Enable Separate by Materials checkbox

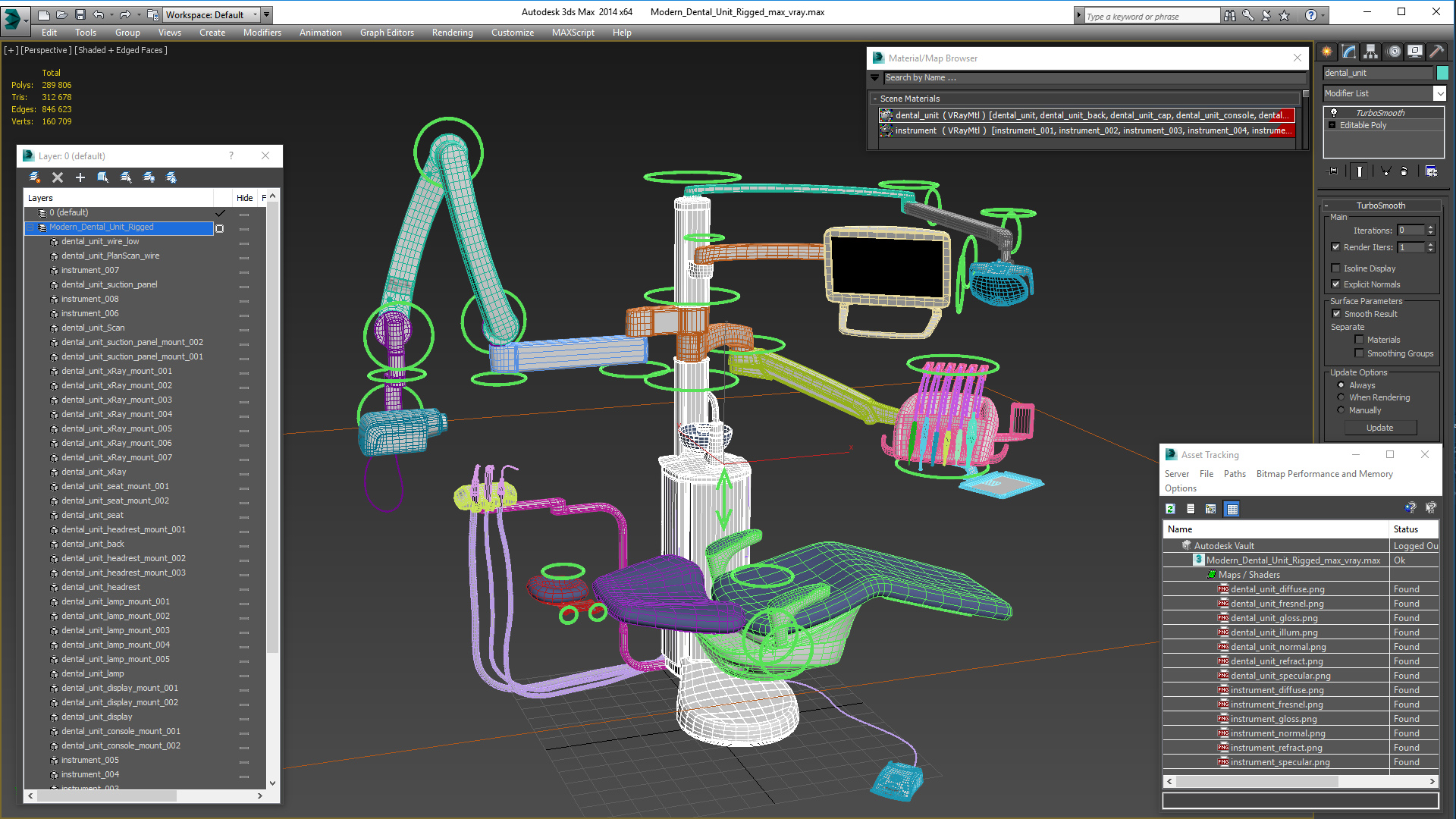(1360, 340)
